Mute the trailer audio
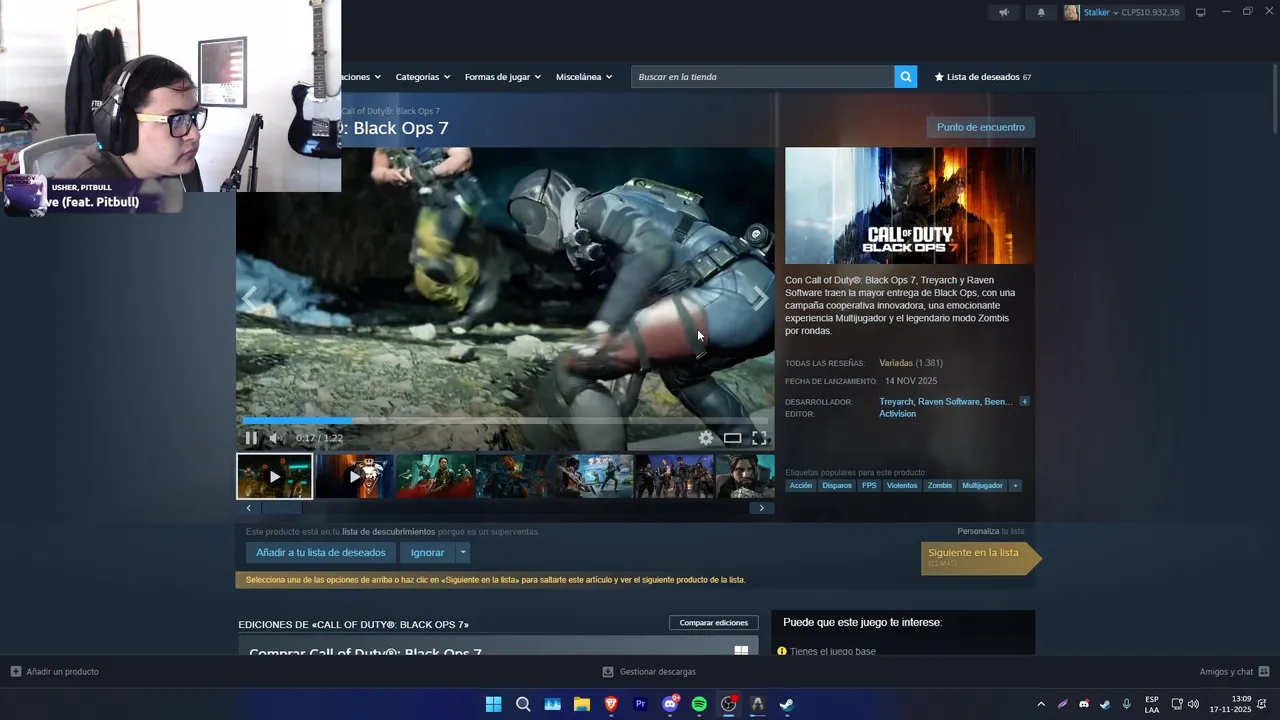 tap(276, 438)
